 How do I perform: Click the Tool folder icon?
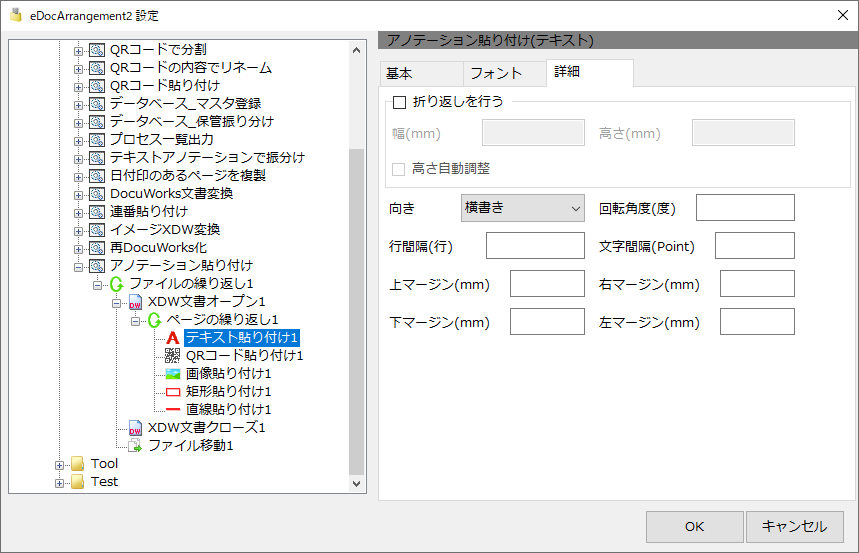coord(78,464)
